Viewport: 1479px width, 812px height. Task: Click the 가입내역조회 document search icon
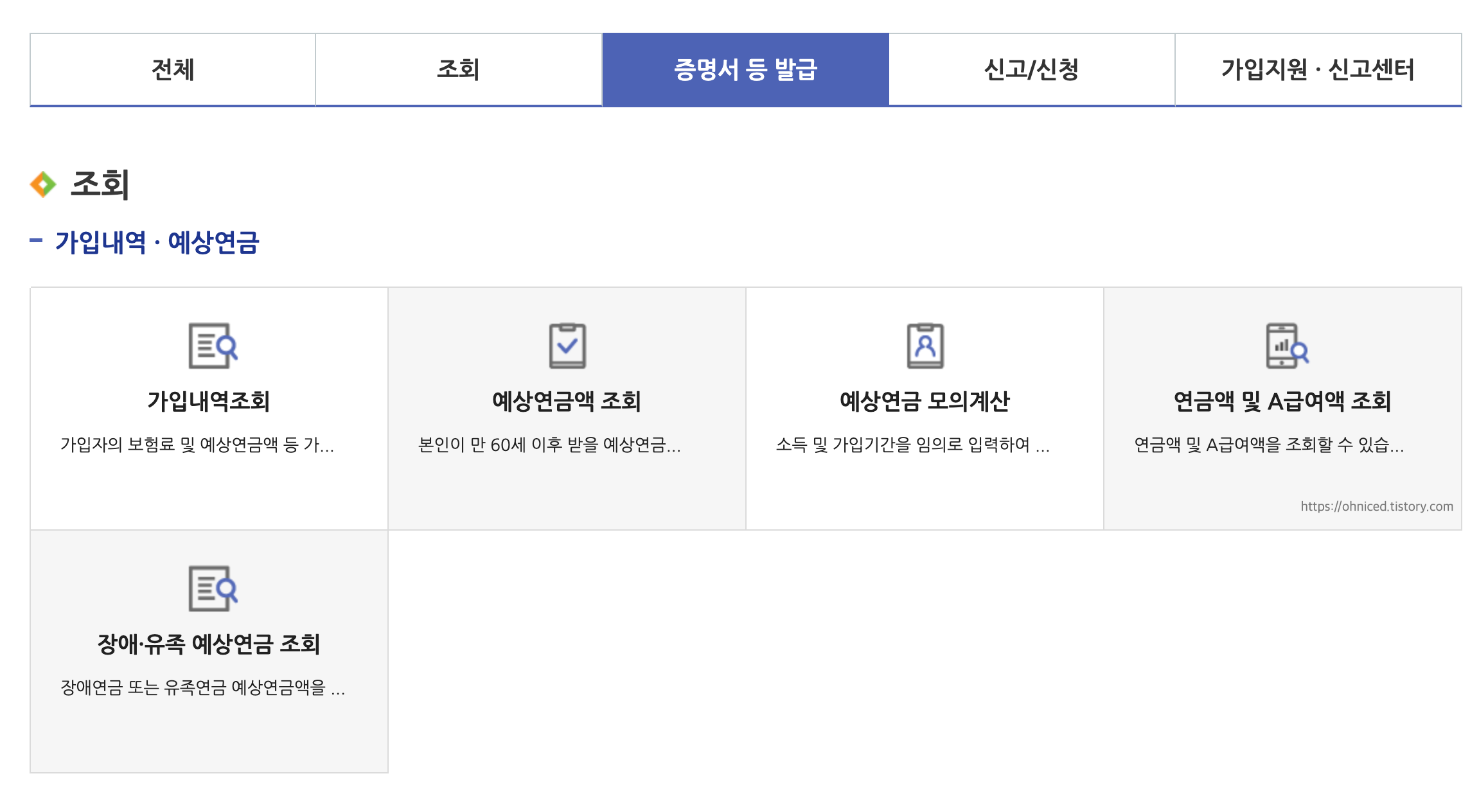click(212, 346)
